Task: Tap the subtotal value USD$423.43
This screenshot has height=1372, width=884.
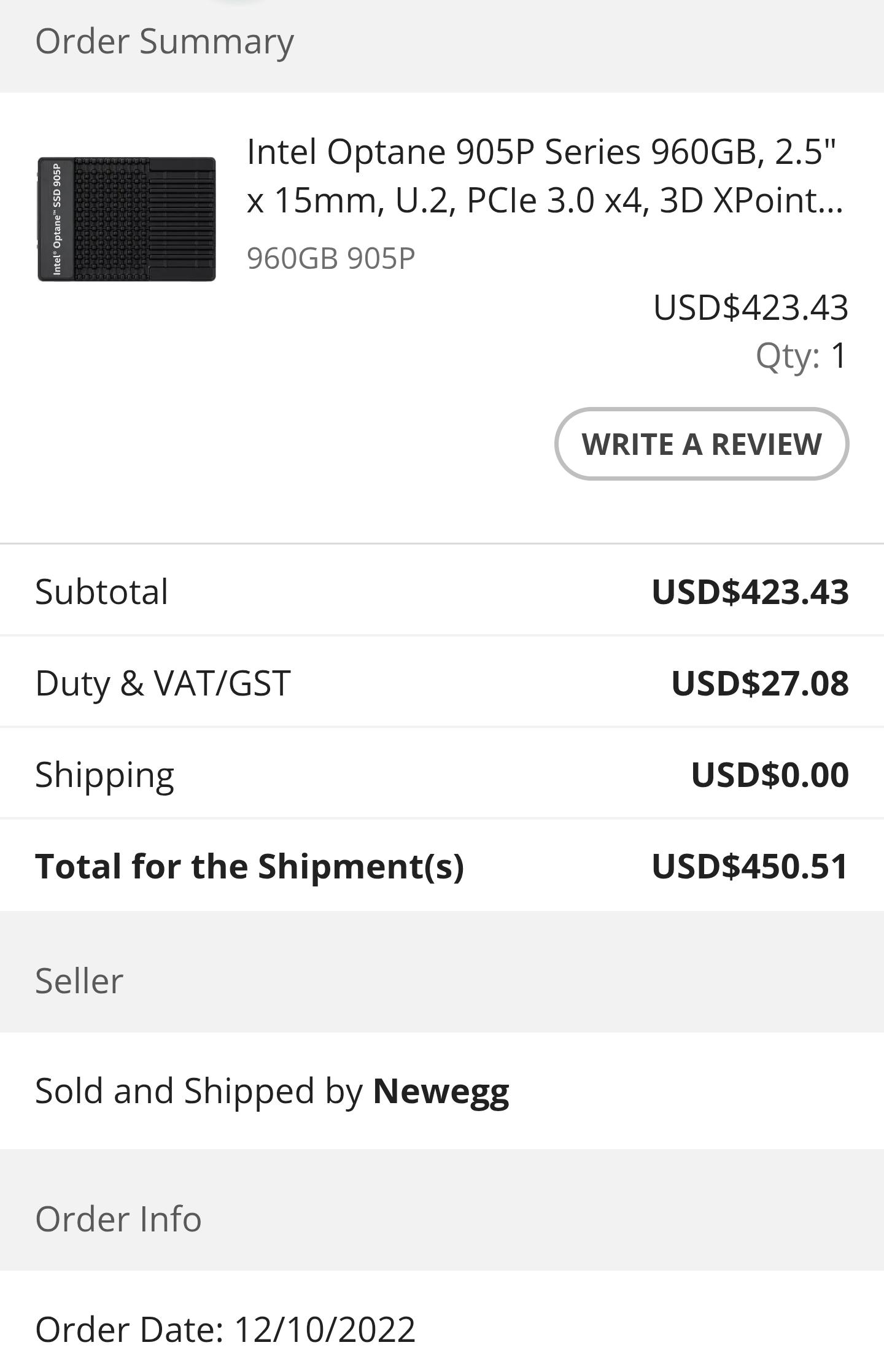Action: coord(750,592)
